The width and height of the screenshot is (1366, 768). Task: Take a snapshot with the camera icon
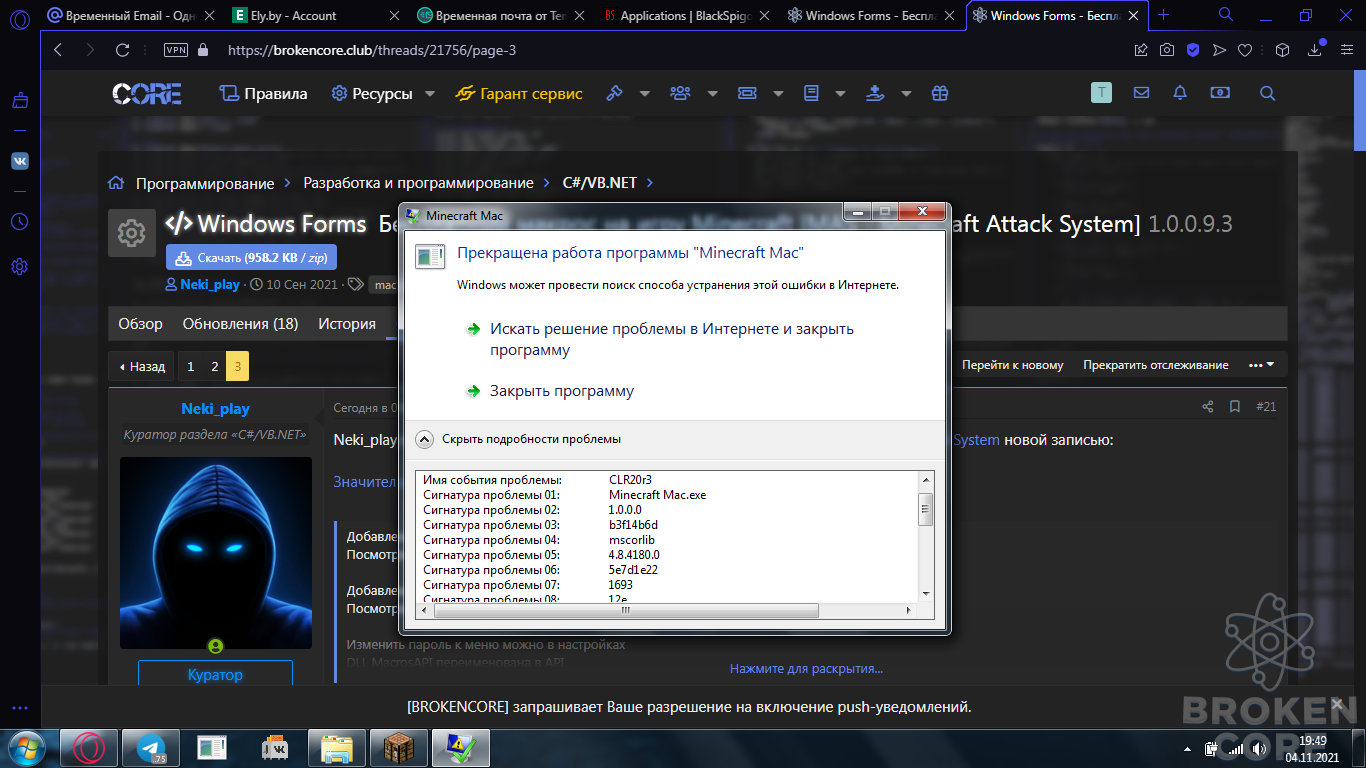click(1167, 50)
